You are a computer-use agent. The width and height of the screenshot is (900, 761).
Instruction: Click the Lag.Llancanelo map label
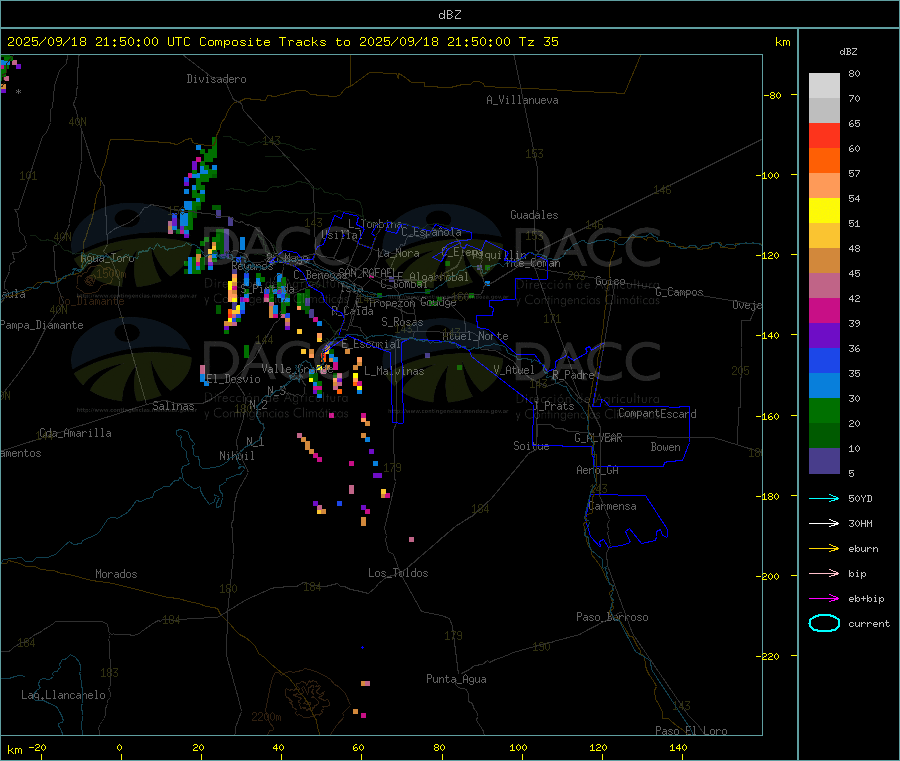(x=63, y=695)
